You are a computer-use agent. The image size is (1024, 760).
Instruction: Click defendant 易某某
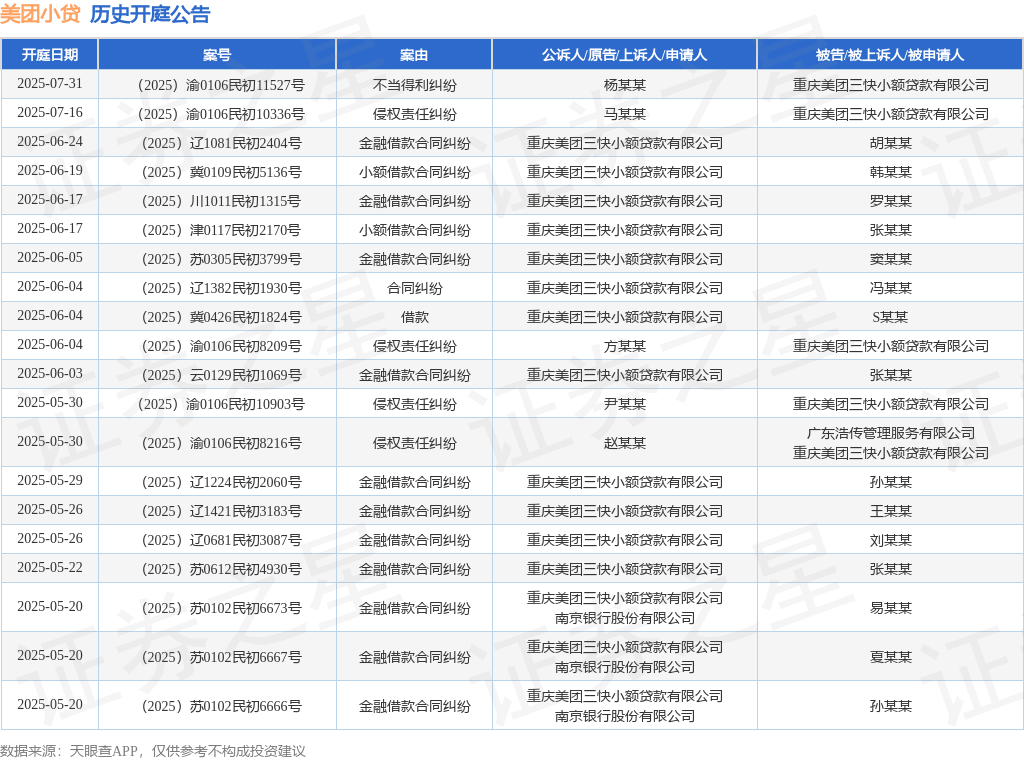890,609
